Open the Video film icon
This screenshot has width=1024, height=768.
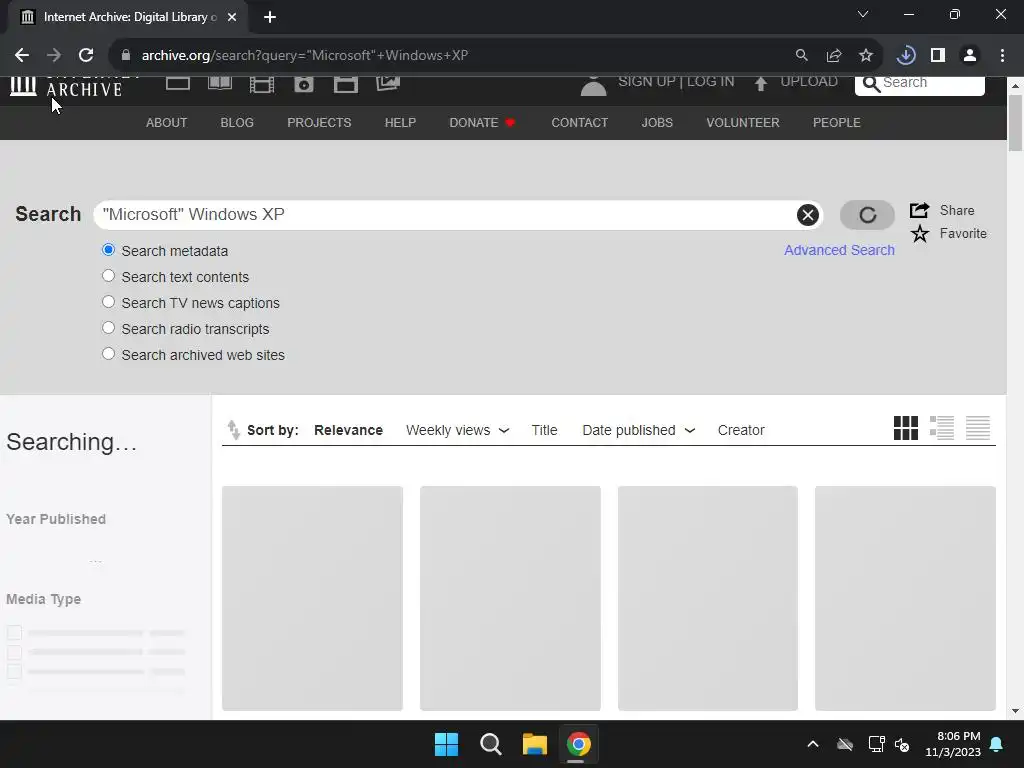click(262, 84)
